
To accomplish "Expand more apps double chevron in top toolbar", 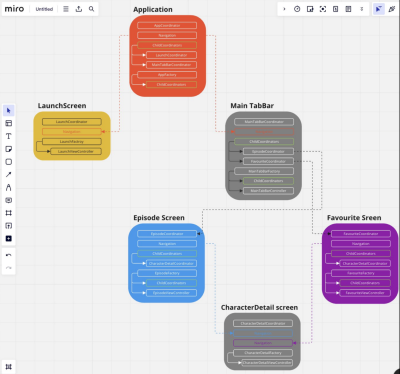I will [361, 9].
